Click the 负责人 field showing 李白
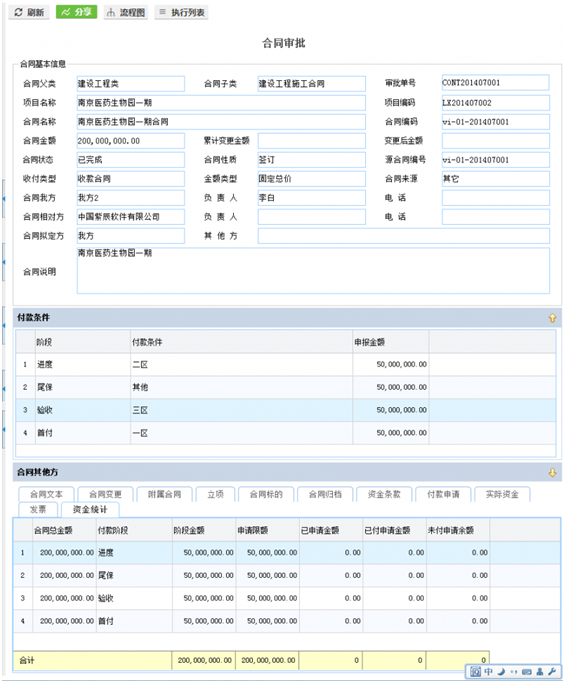The width and height of the screenshot is (563, 681). click(x=311, y=198)
